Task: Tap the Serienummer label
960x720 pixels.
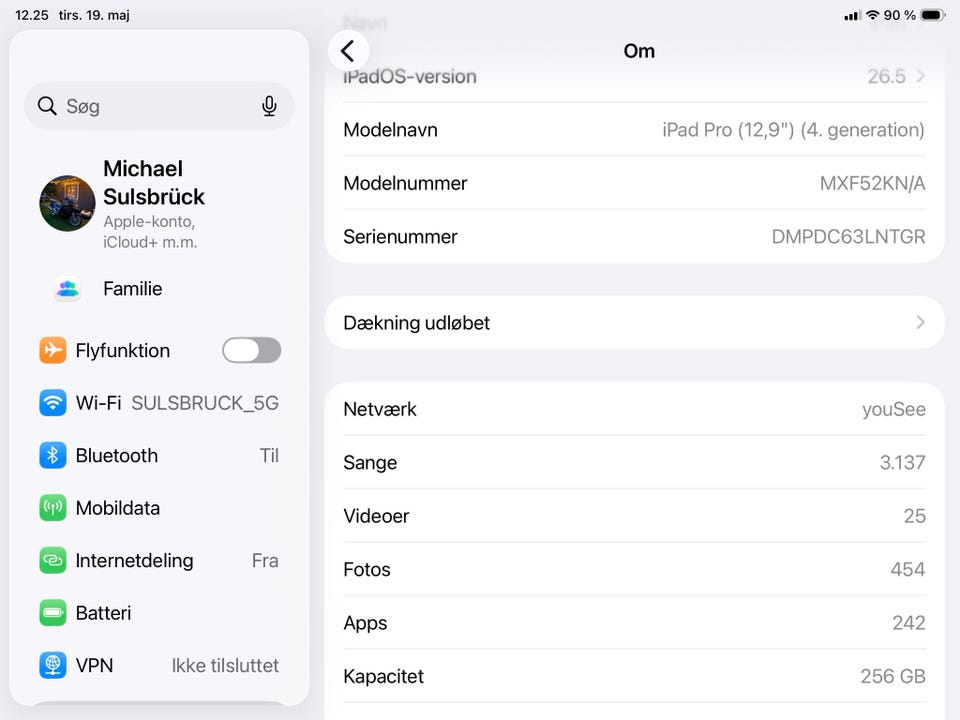Action: click(x=400, y=236)
